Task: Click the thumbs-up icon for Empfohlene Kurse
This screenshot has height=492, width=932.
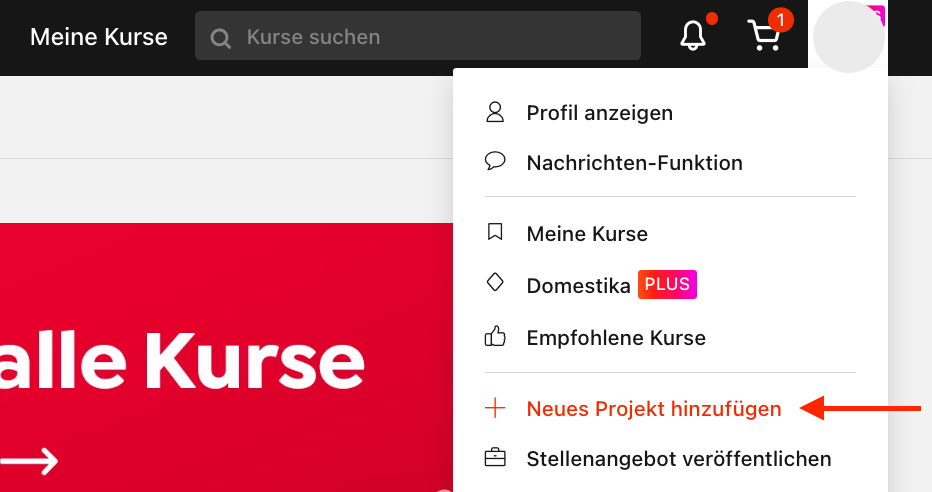Action: [x=495, y=336]
